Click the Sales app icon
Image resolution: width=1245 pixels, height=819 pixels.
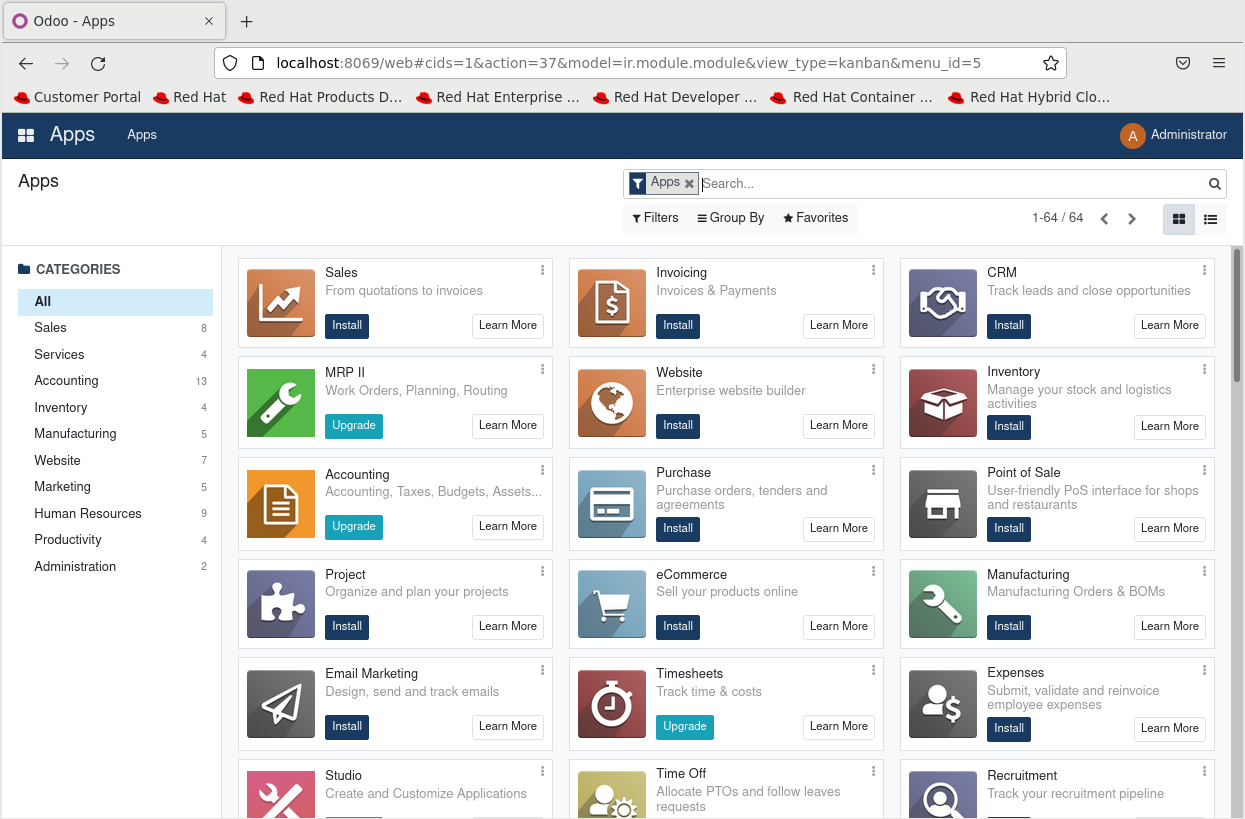(x=281, y=303)
